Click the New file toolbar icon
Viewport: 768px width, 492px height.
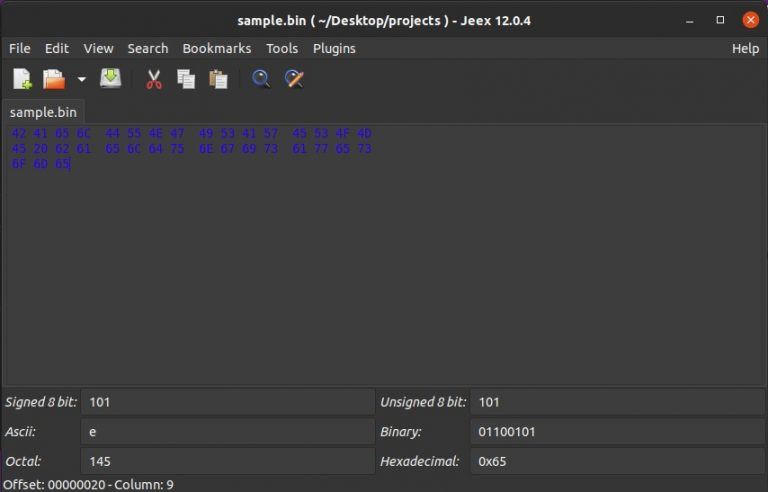pyautogui.click(x=22, y=79)
